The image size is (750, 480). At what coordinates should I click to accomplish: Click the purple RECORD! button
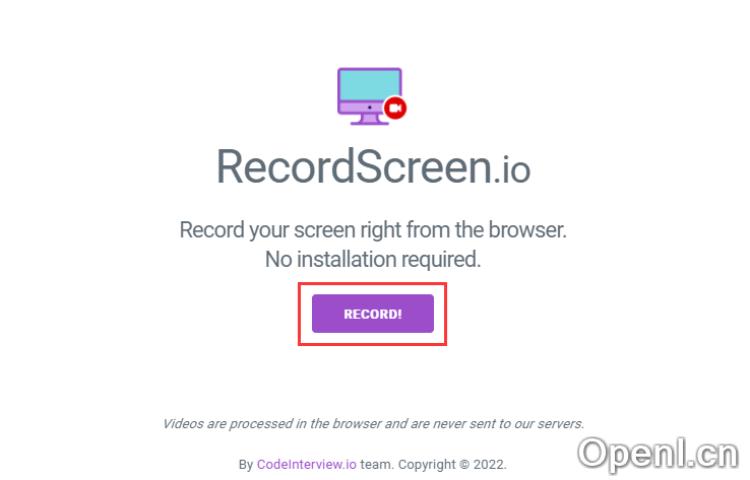pyautogui.click(x=373, y=314)
